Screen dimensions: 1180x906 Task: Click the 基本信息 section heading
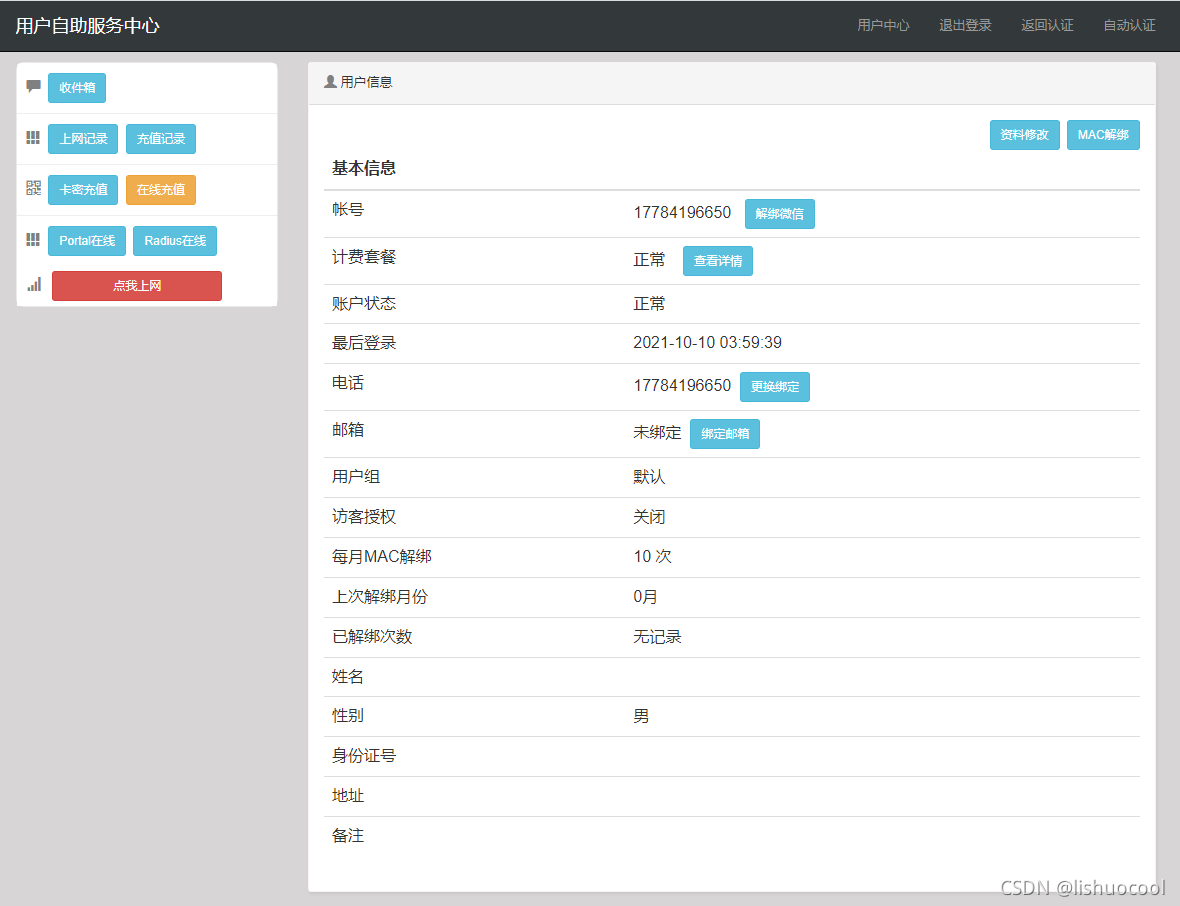(364, 169)
